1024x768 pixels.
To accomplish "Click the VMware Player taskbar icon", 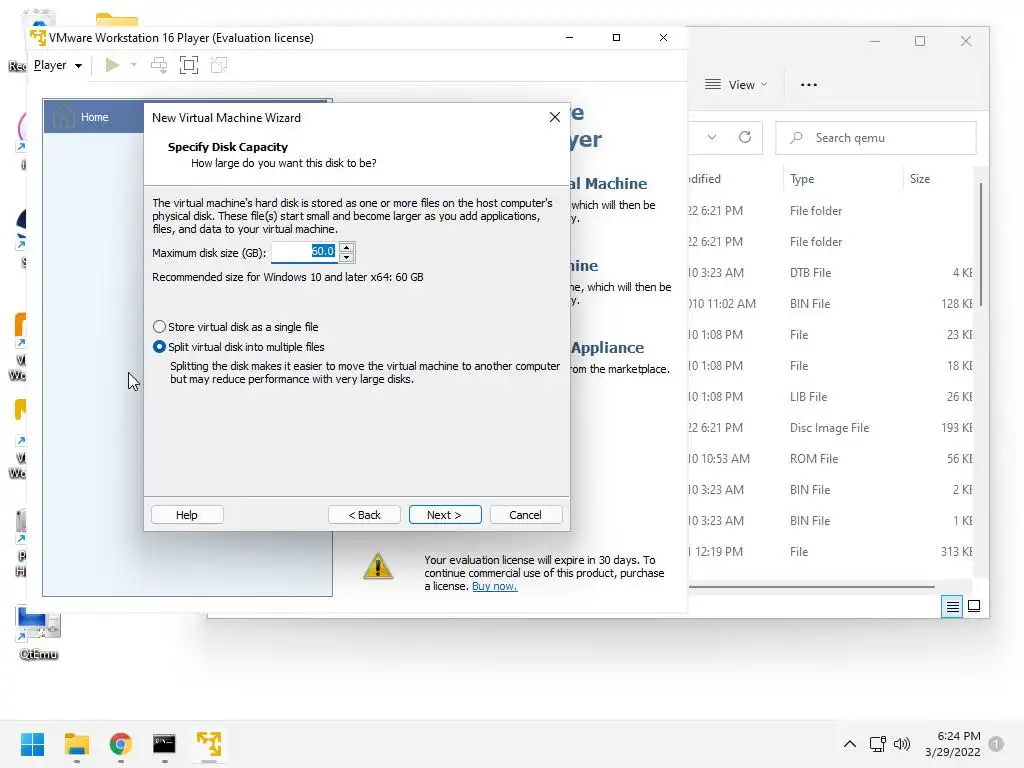I will (x=209, y=744).
